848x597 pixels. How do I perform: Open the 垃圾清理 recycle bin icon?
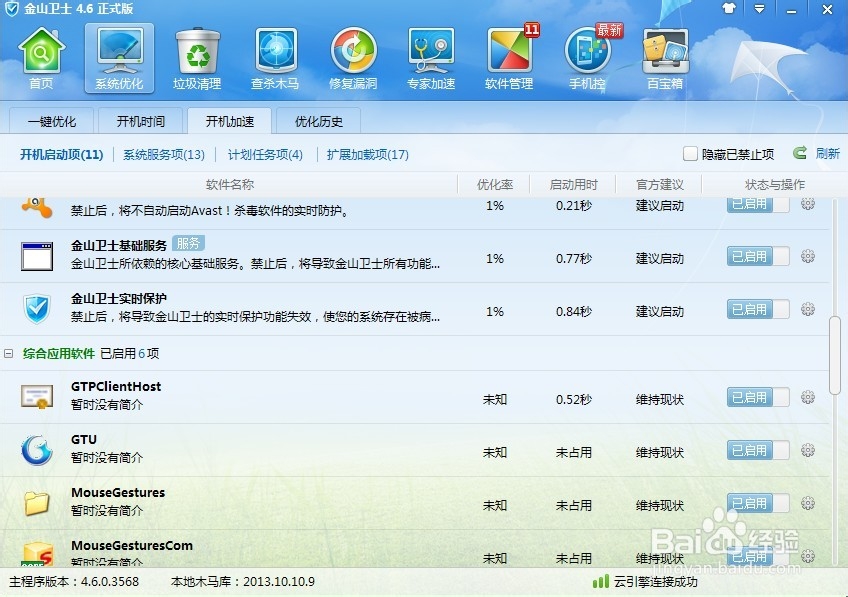coord(197,58)
